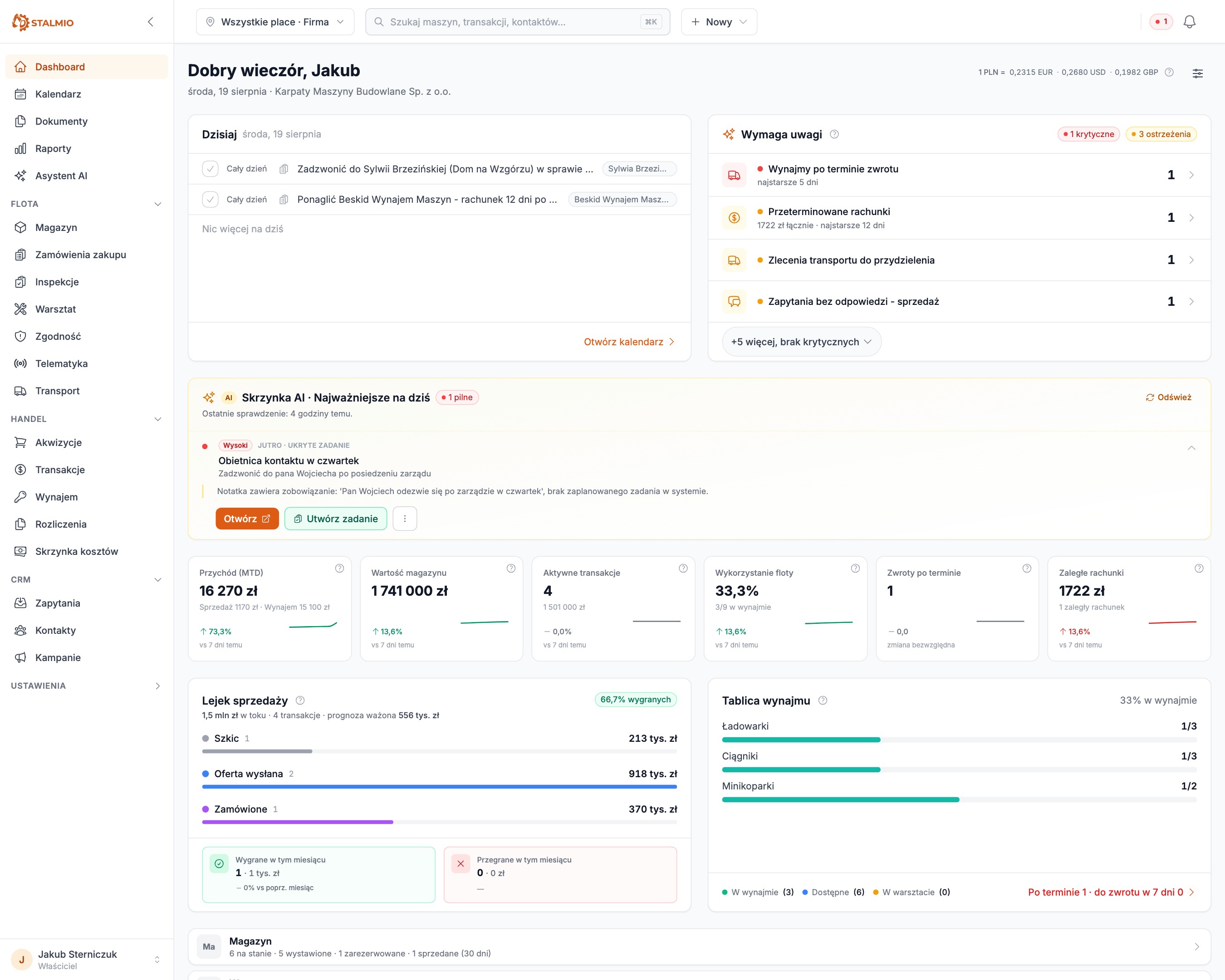Check off the Beskid Wynajem Maszyn reminder task

(210, 200)
